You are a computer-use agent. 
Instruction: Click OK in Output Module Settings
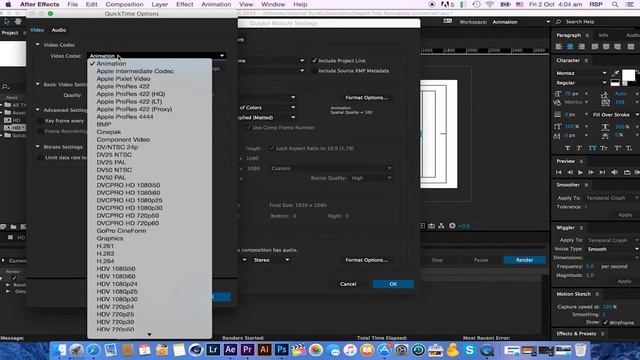393,284
